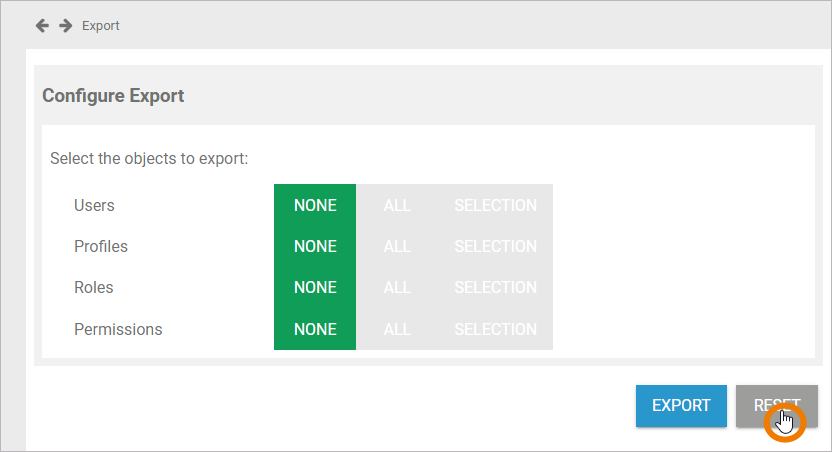Select NONE for Permissions

(315, 329)
